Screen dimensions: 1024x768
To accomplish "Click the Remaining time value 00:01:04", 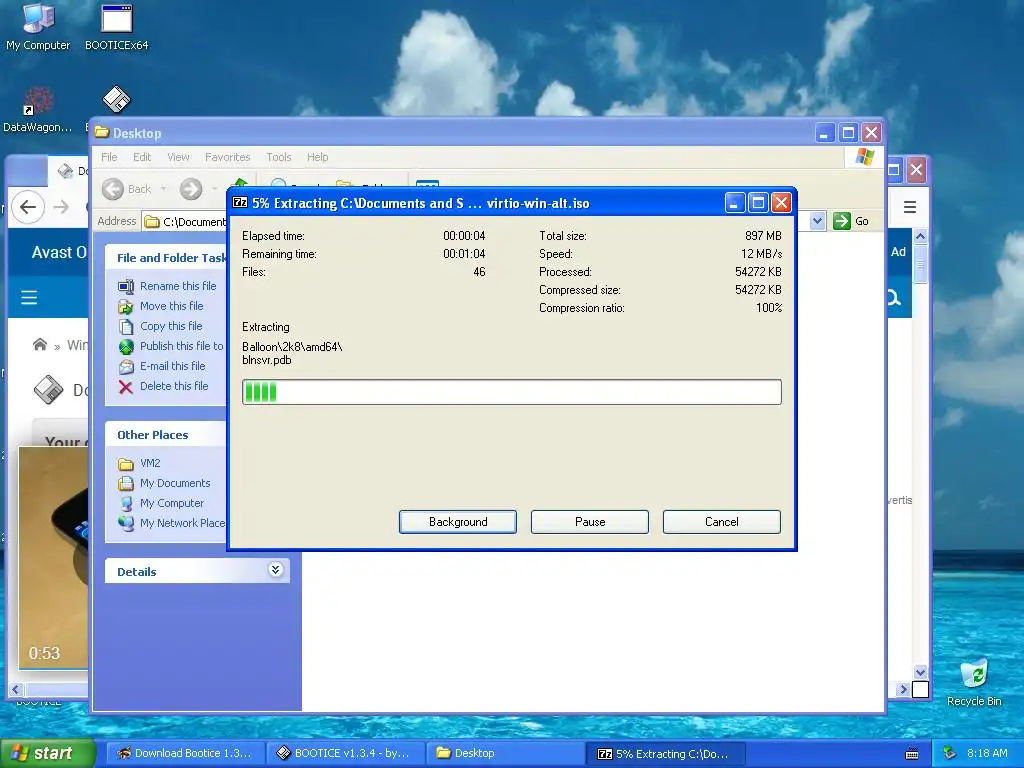I will click(x=464, y=254).
